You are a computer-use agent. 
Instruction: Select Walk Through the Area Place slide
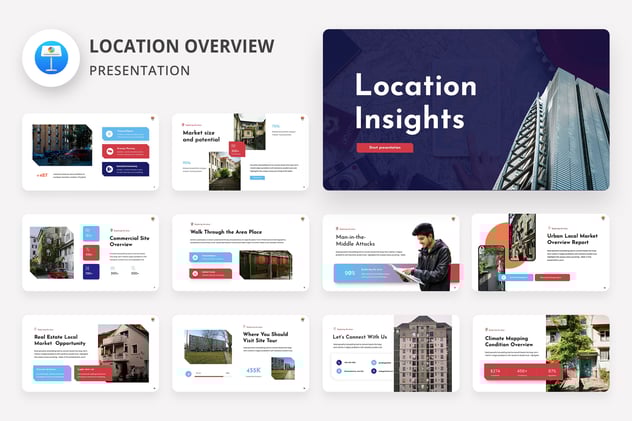point(239,252)
